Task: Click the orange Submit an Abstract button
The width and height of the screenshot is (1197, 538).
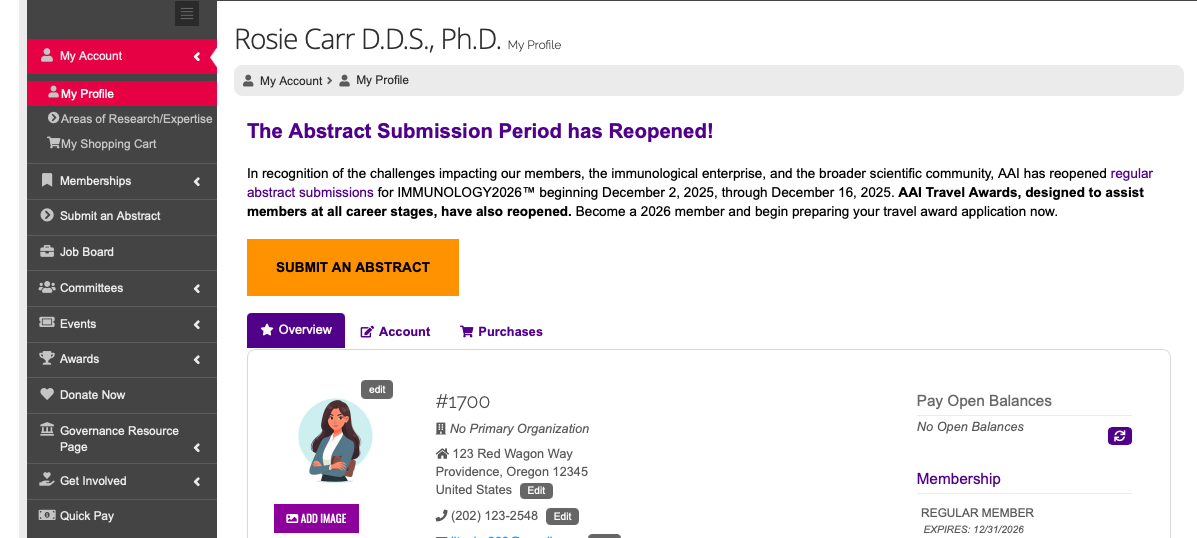Action: 353,267
